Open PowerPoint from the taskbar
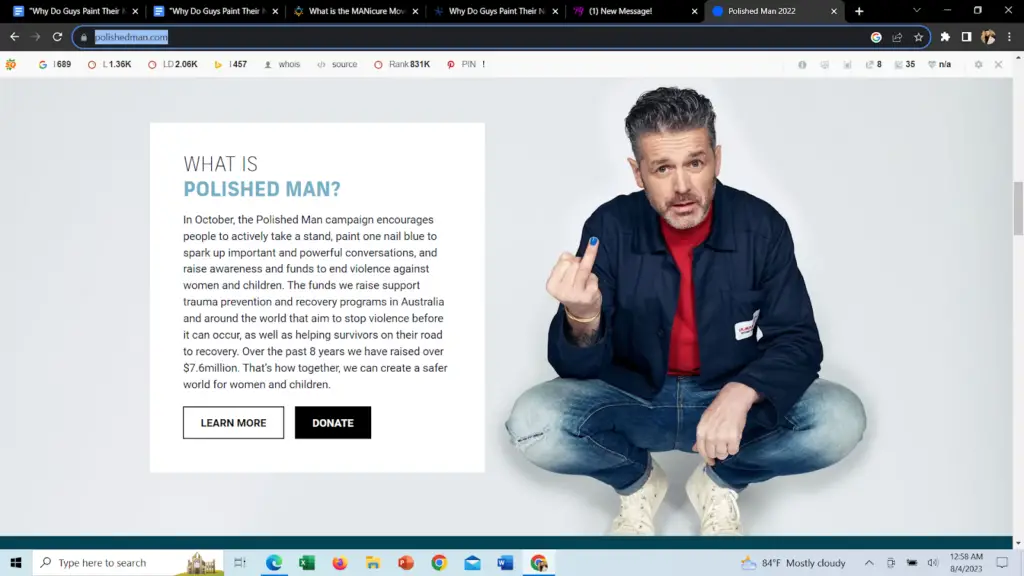 click(406, 562)
